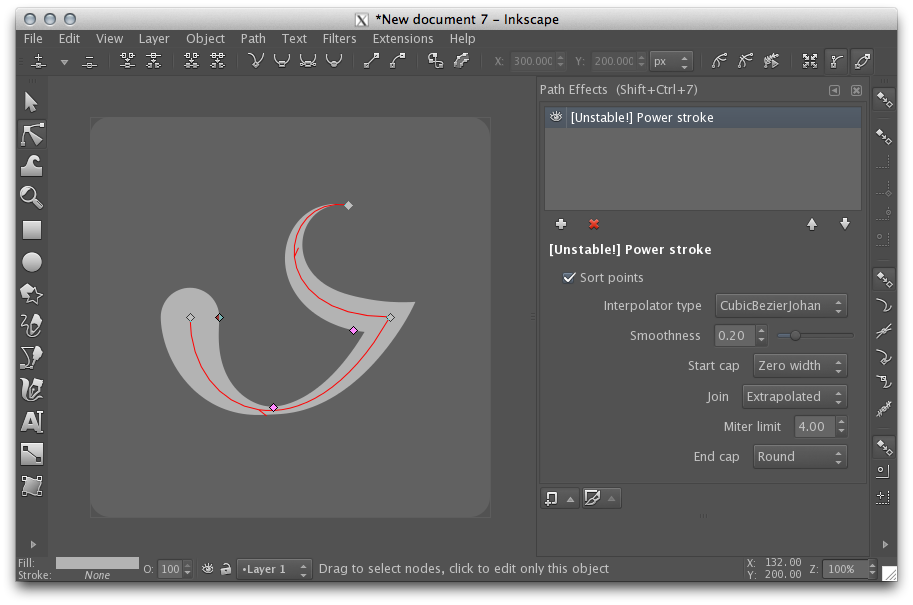Open the Path menu
Screen dimensions: 913x605
point(253,39)
